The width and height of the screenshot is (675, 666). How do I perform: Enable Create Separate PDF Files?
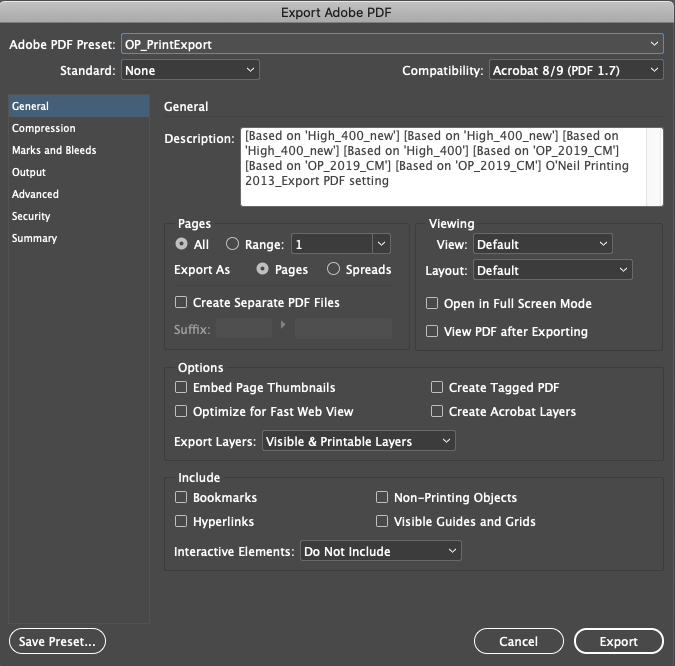(x=181, y=302)
